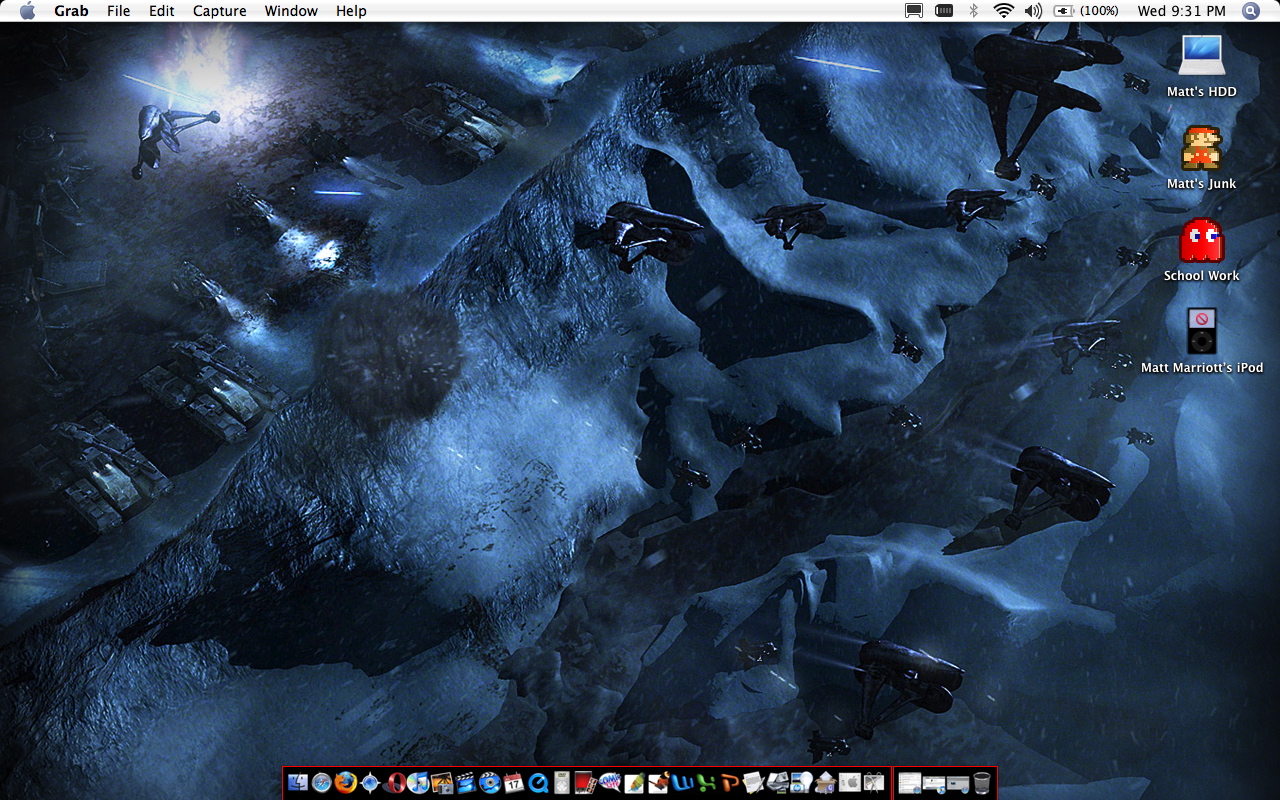Open the File menu

118,11
